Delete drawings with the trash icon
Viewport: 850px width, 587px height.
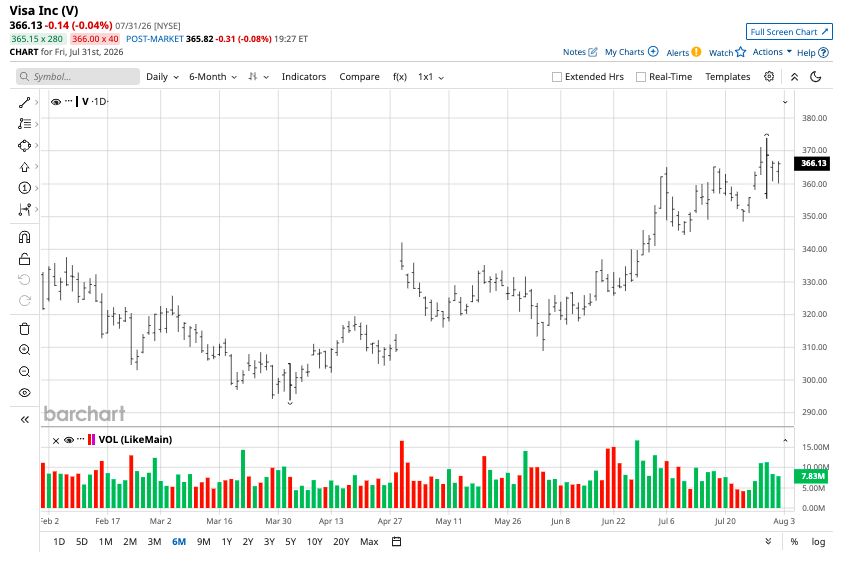click(x=24, y=328)
